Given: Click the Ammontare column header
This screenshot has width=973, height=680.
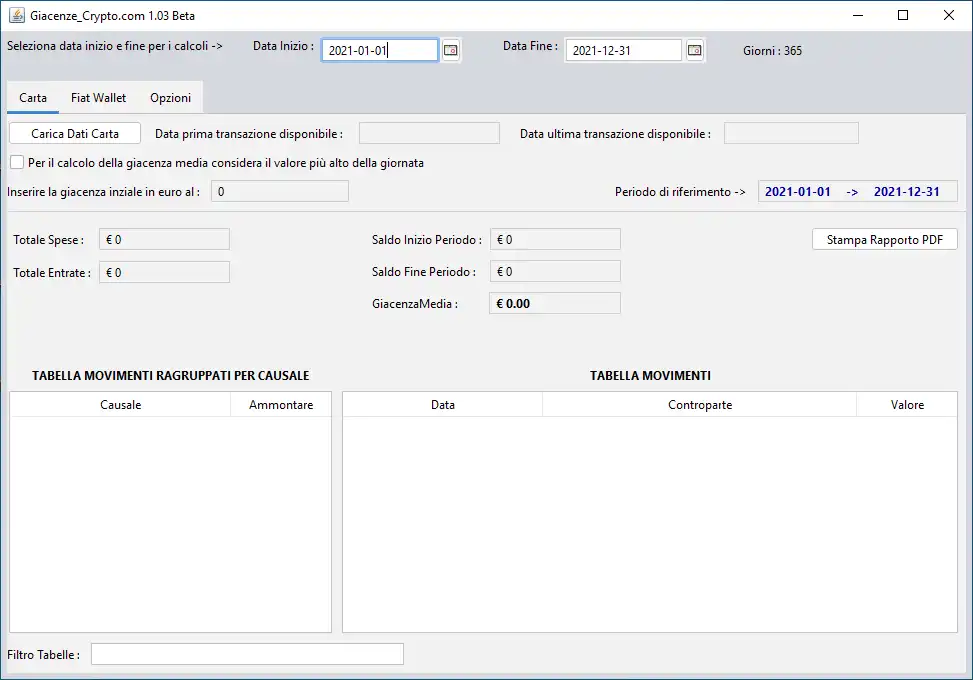Looking at the screenshot, I should (281, 404).
